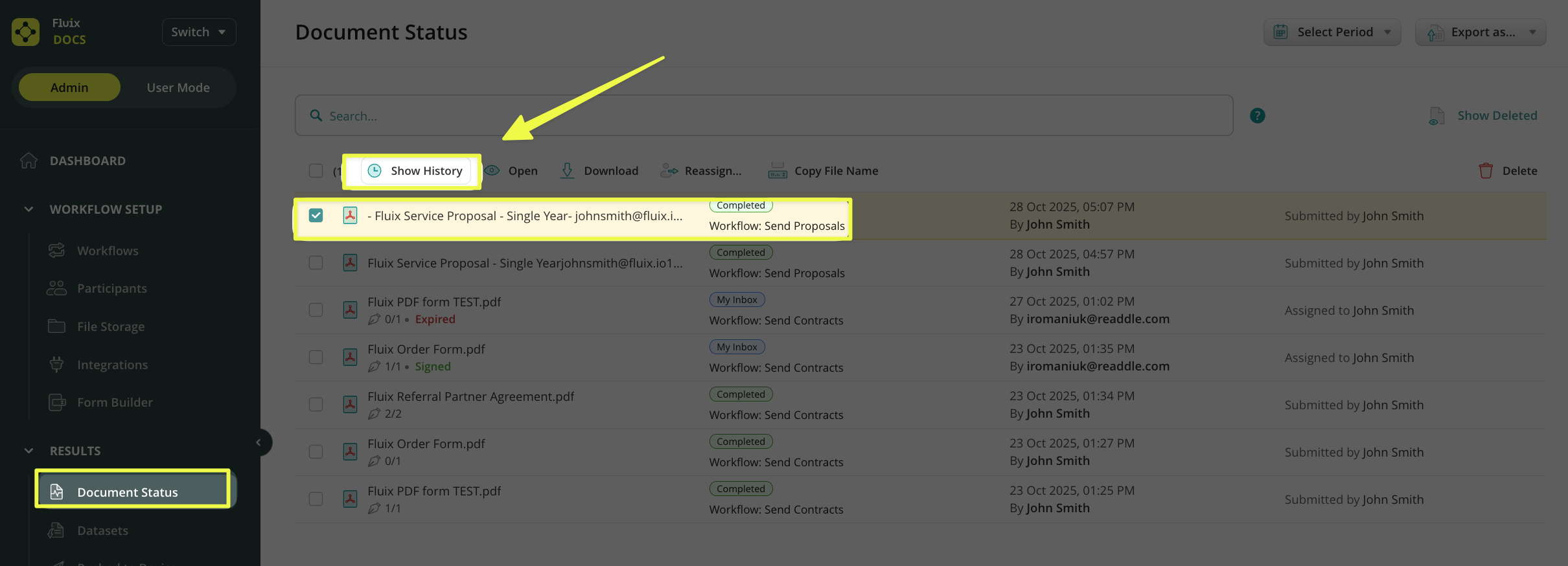Check the Fluix Referral Partner Agreement.pdf checkbox

point(316,405)
